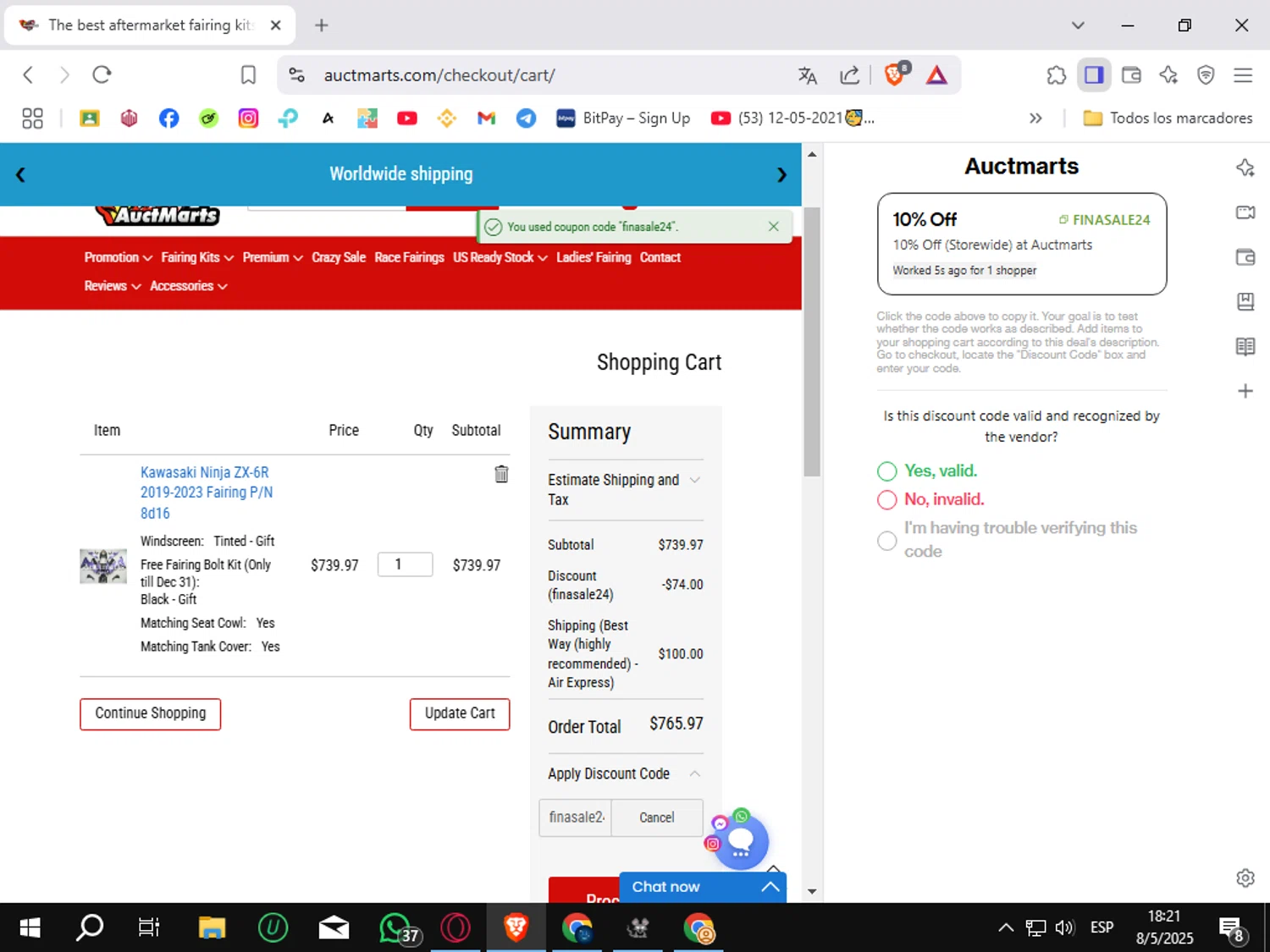Select the 'No, invalid.' option

886,500
